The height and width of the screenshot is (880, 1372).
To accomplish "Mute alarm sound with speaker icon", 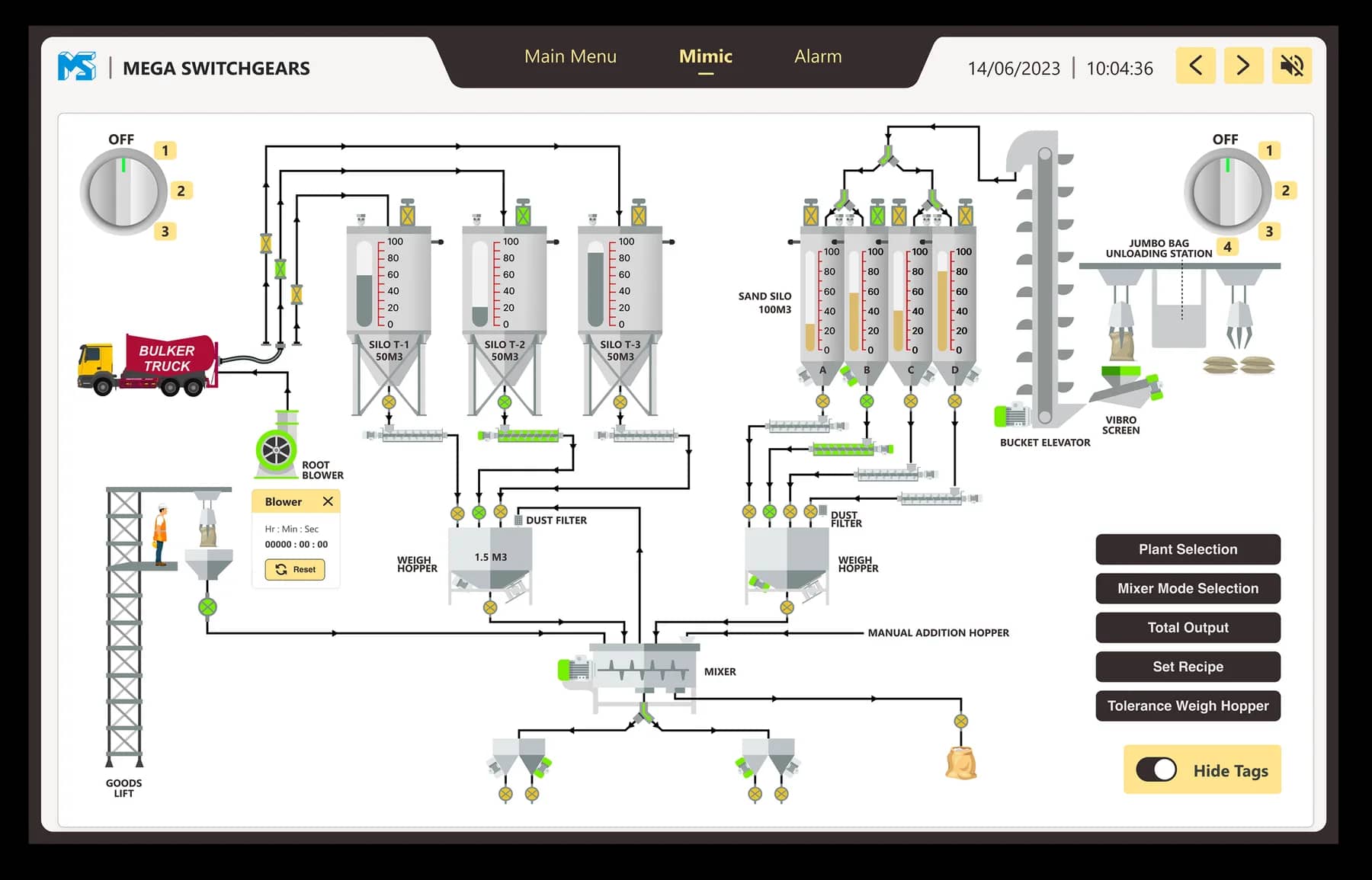I will coord(1291,66).
